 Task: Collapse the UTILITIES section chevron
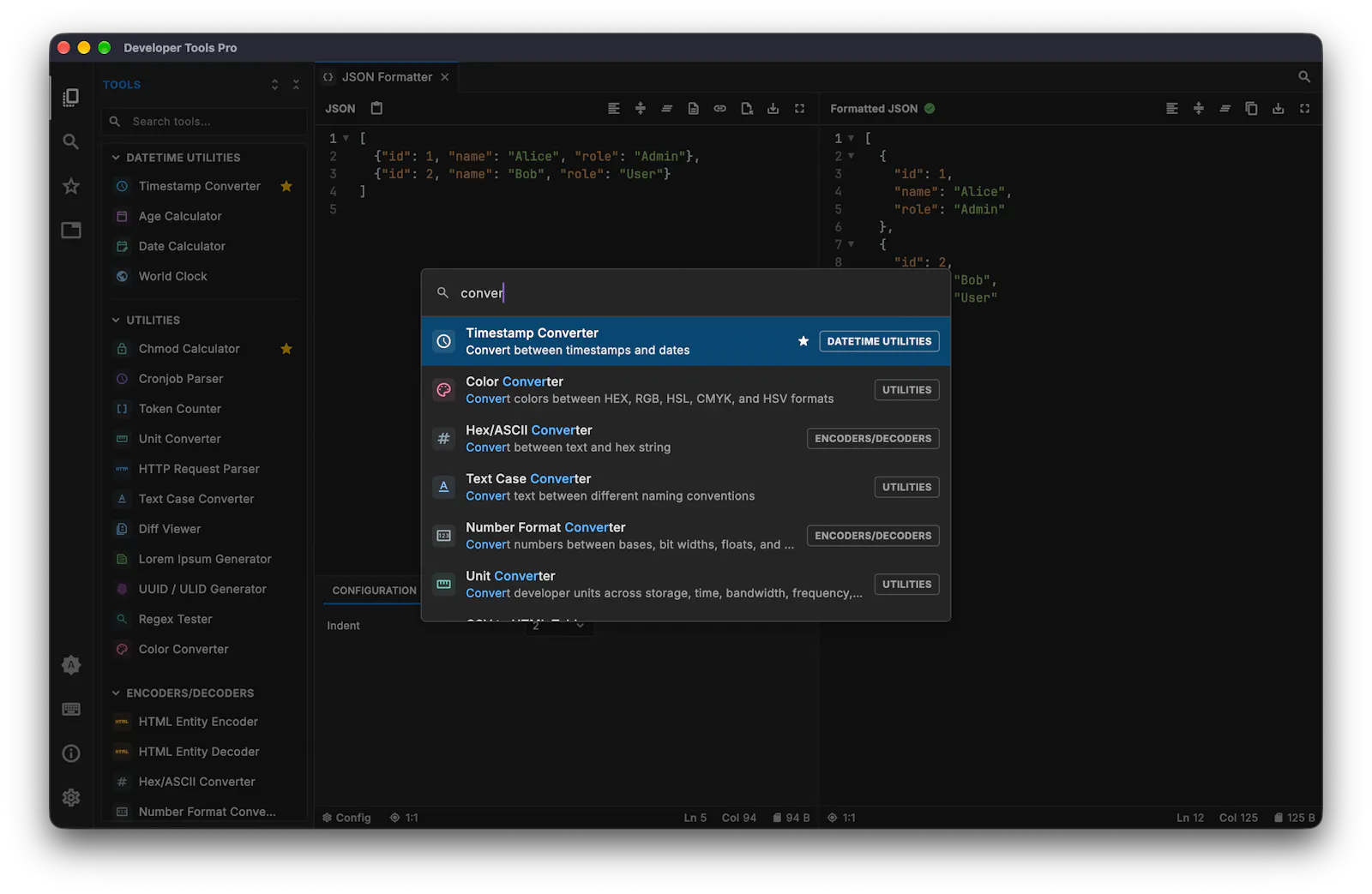click(x=116, y=320)
